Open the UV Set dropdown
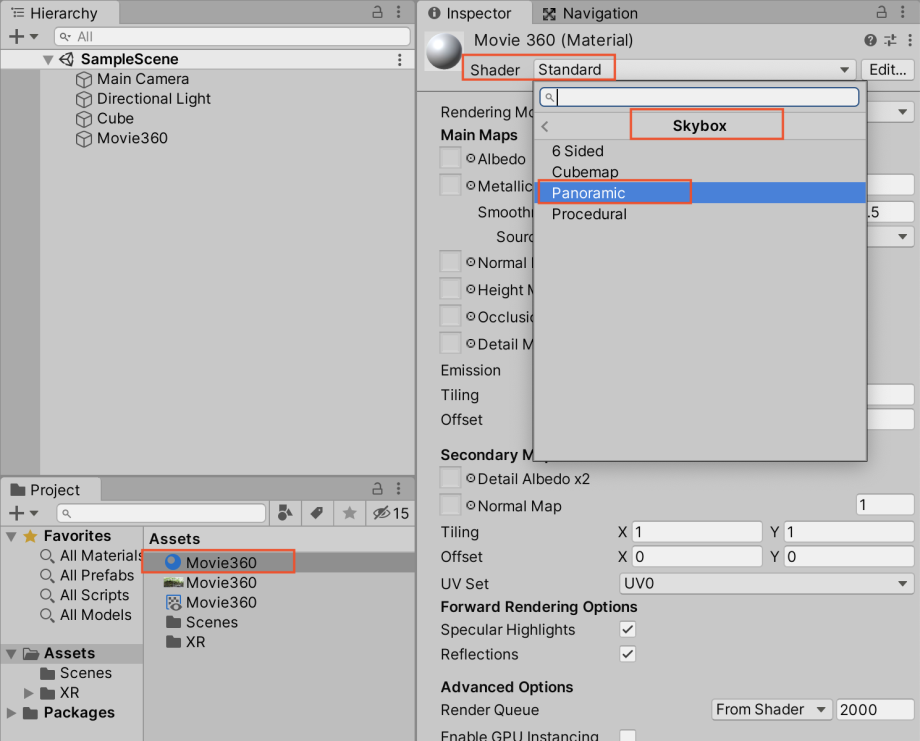 click(x=766, y=583)
